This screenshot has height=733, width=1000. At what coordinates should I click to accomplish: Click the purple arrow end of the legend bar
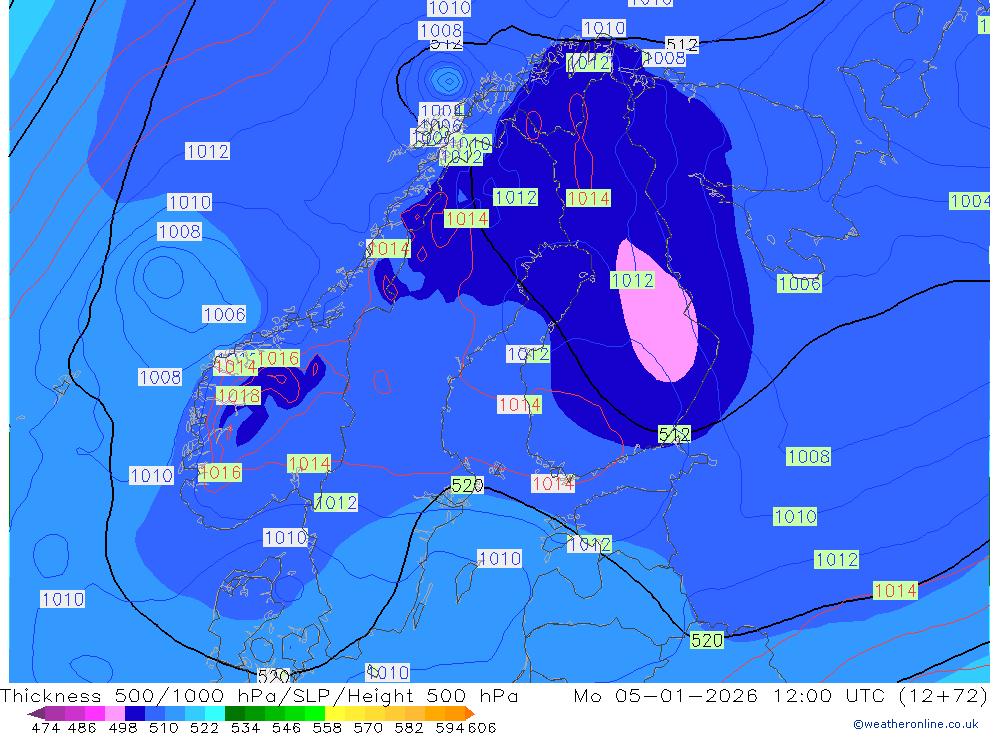(x=36, y=713)
